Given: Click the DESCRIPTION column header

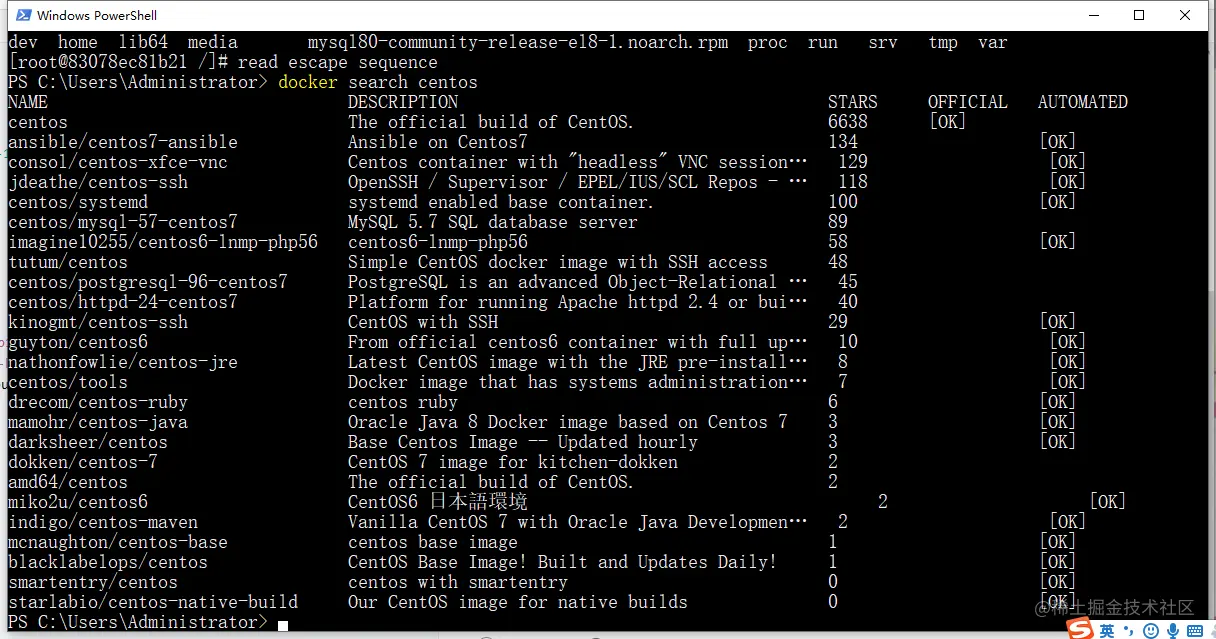Looking at the screenshot, I should pyautogui.click(x=403, y=102).
